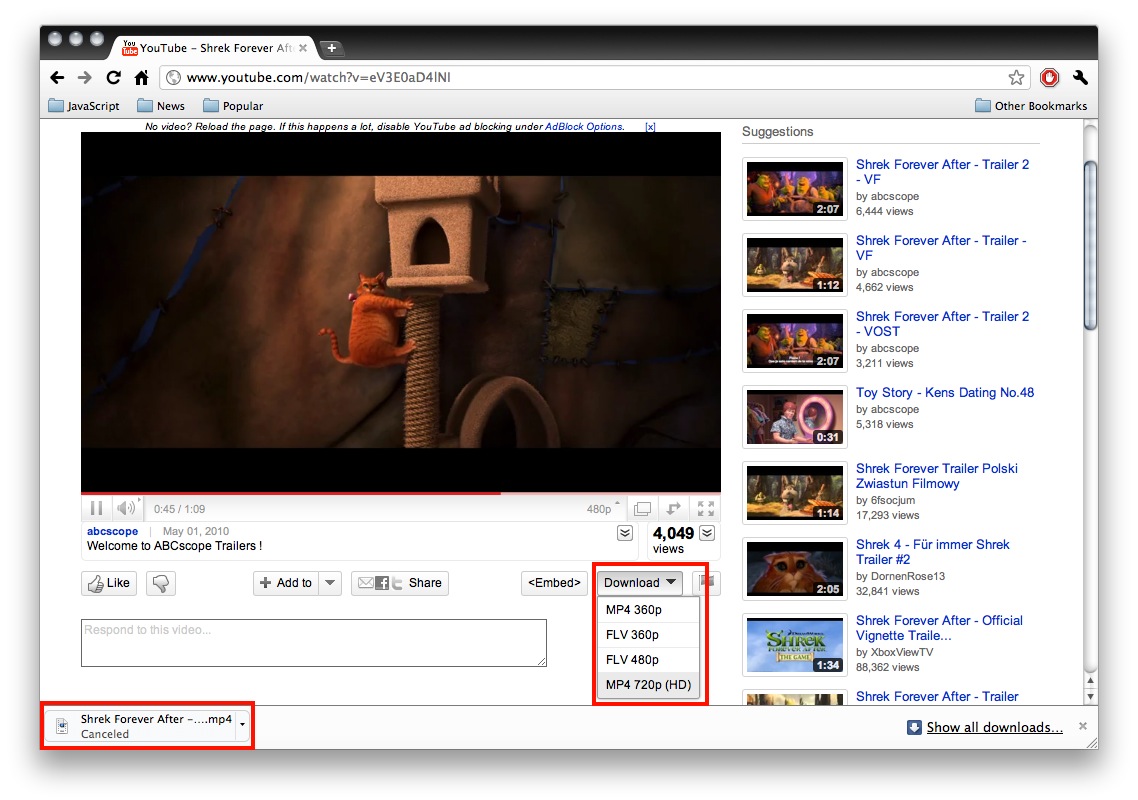Click the Shrek 4 Trailer #2 thumbnail

(795, 568)
